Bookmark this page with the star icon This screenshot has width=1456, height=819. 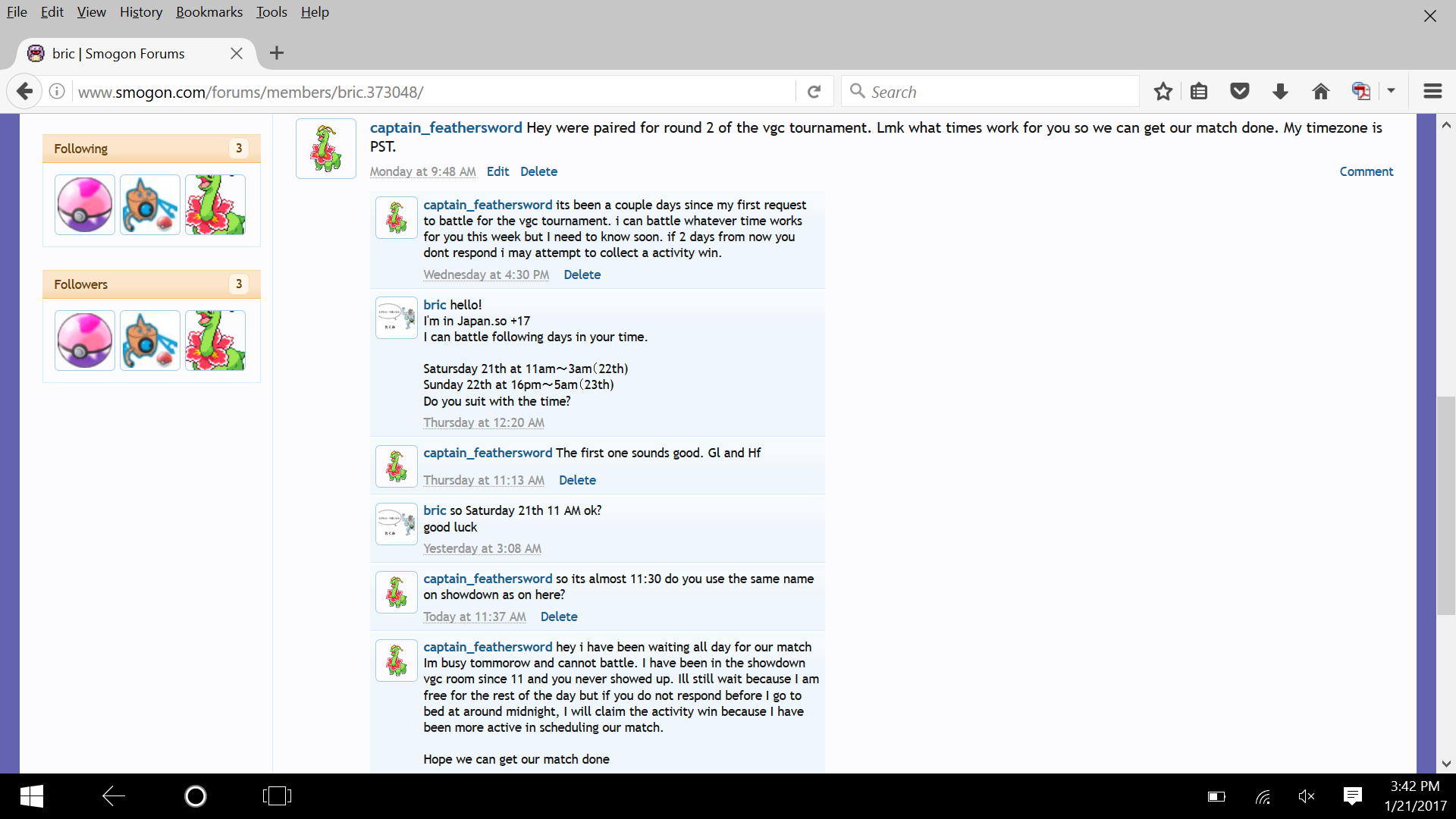point(1163,92)
